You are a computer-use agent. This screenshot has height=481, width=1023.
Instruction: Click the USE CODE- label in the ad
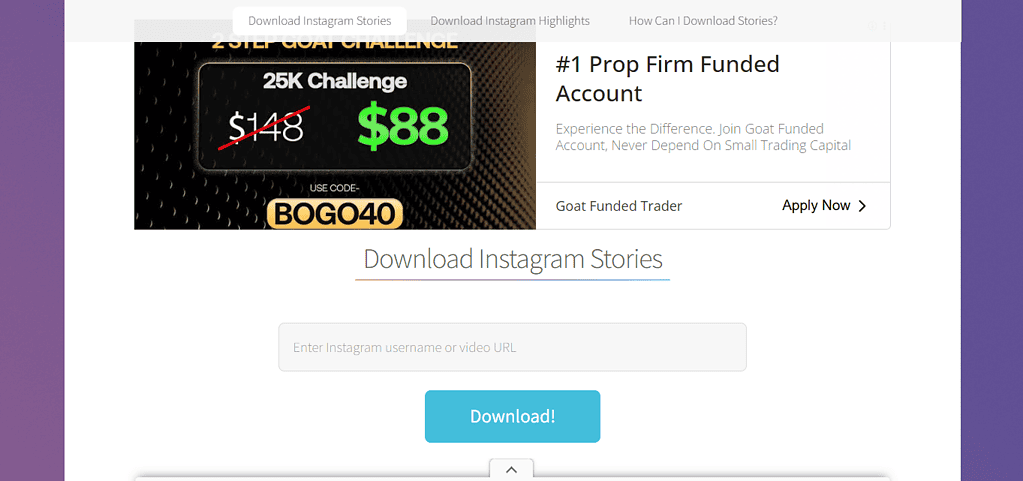334,189
